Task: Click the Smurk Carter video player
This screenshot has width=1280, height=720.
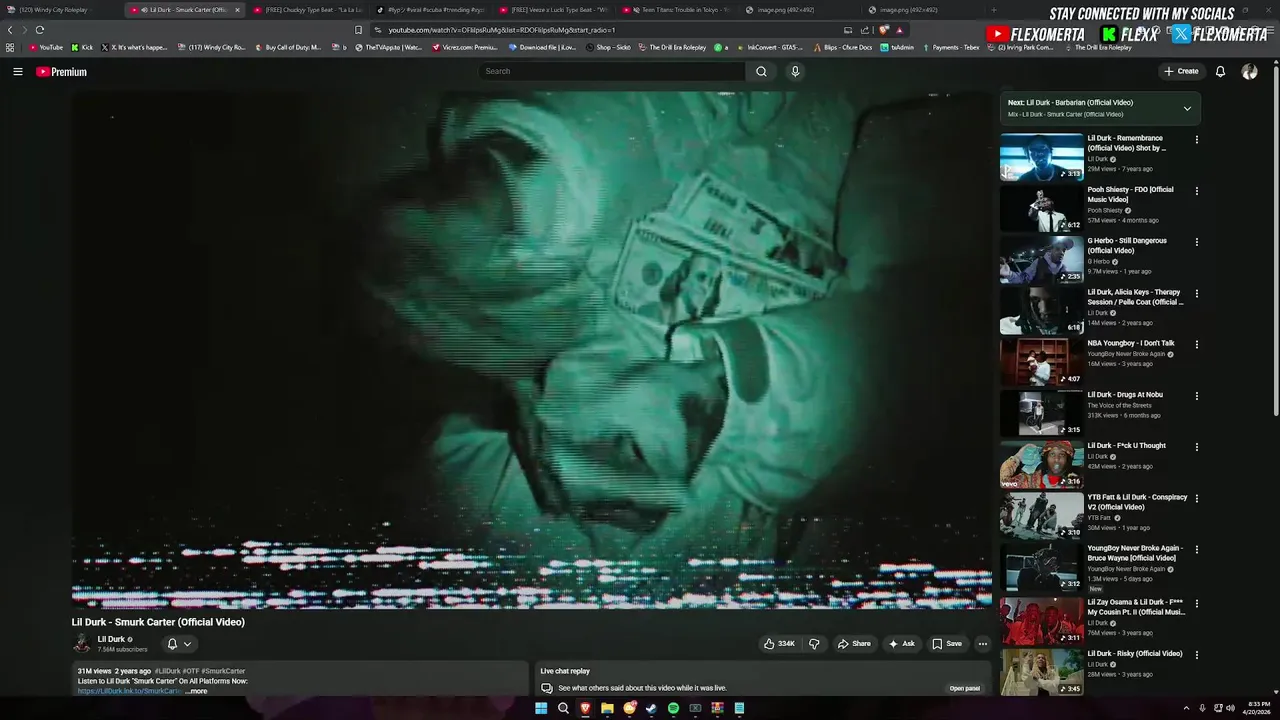Action: click(x=531, y=349)
